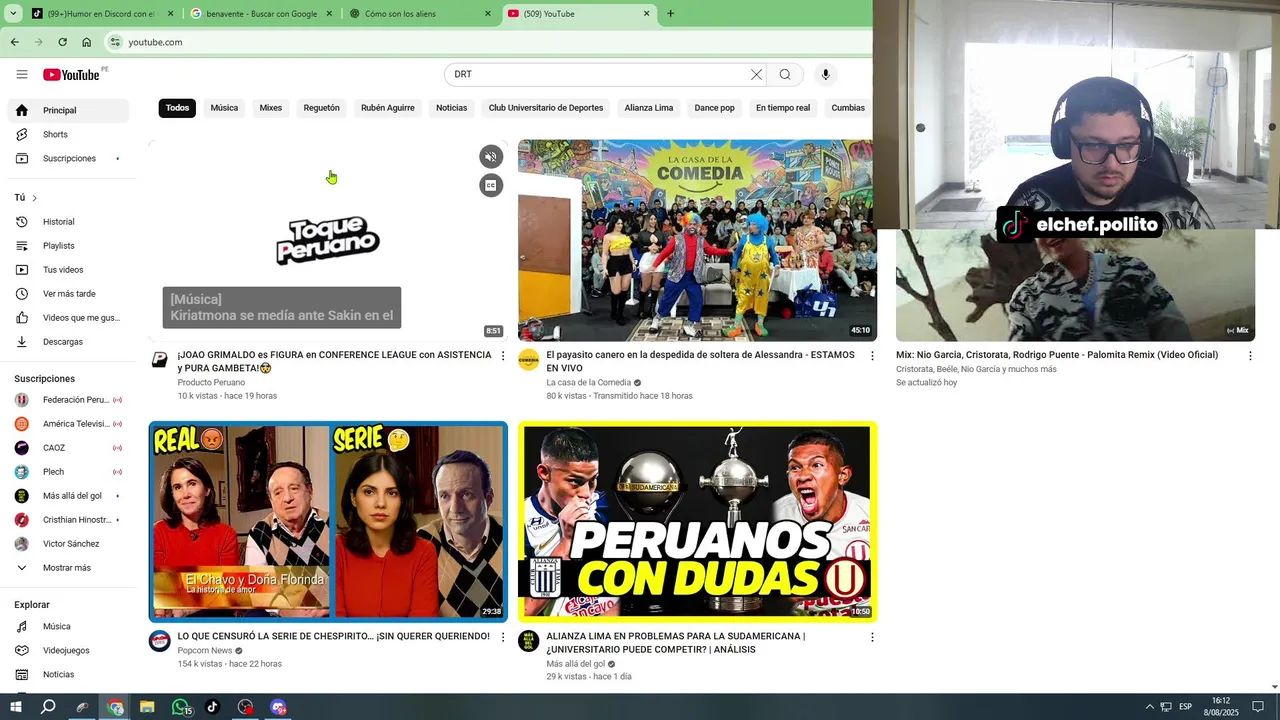Expand subscriptions with Mostrar más
The height and width of the screenshot is (720, 1280).
(x=68, y=568)
